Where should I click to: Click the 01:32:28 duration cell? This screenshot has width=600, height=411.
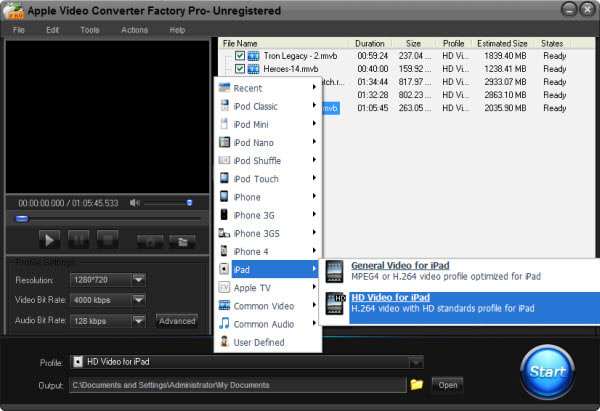373,95
